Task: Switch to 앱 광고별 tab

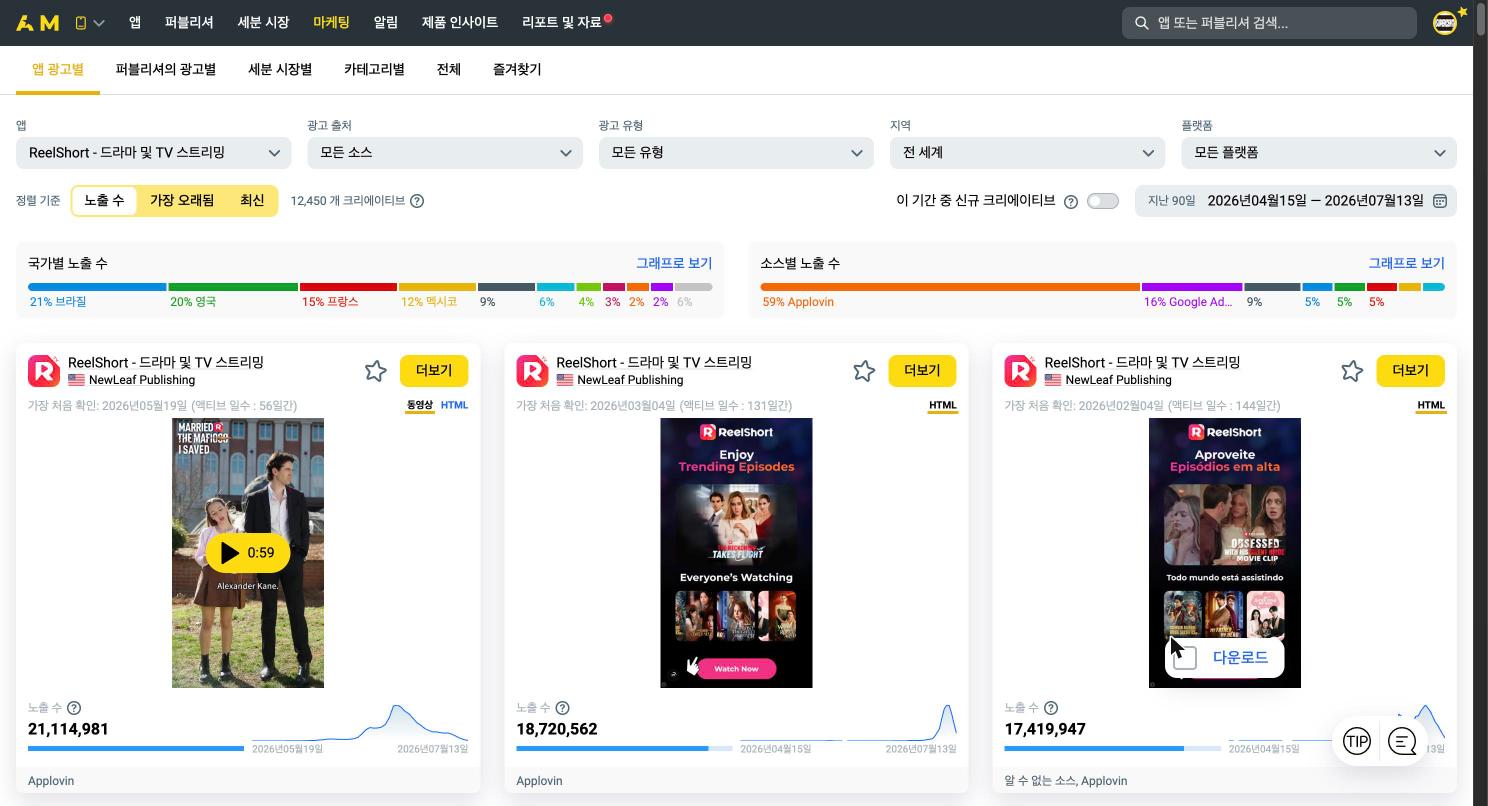Action: [x=58, y=70]
